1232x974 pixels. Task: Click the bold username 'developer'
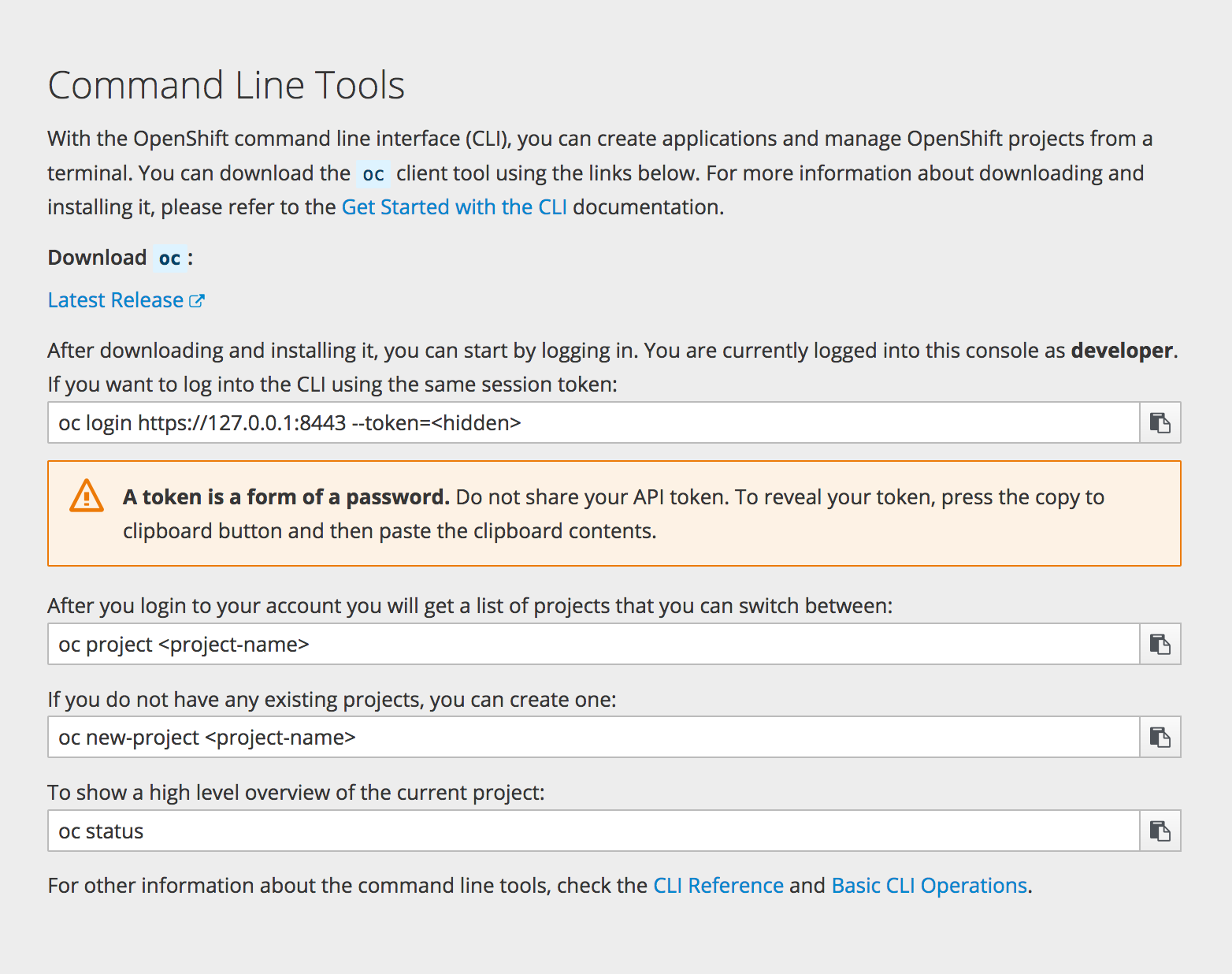tap(1122, 350)
